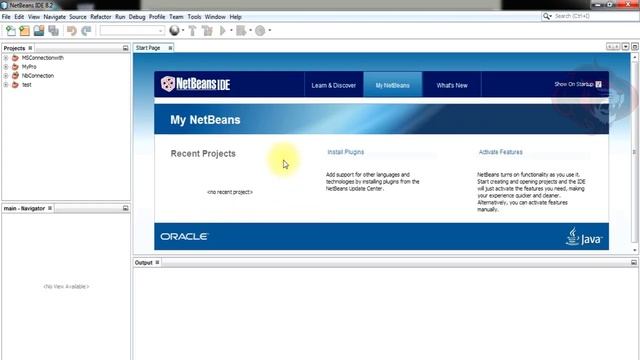Select the MyPro project name
Screen dimensions: 640x360
29,67
